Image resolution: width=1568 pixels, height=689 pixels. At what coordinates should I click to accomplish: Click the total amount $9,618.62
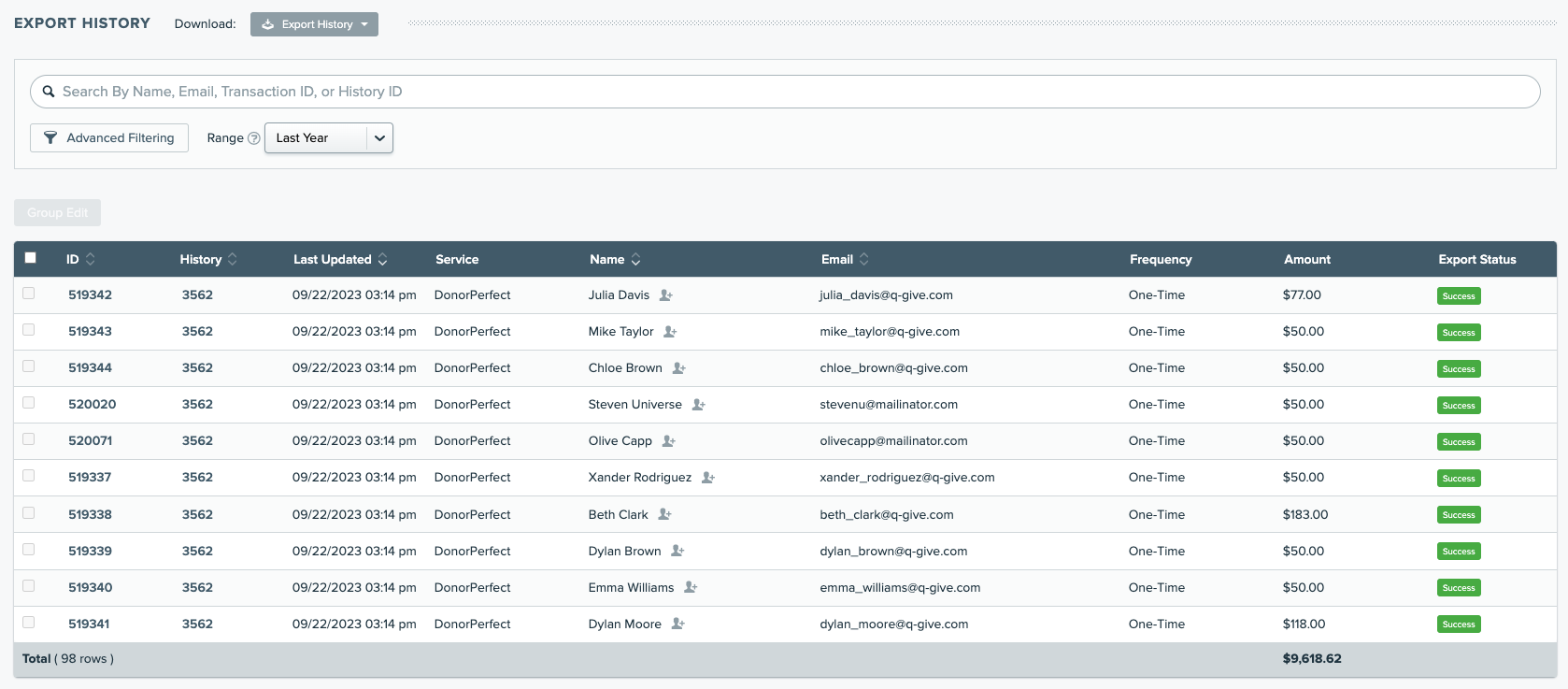1312,659
